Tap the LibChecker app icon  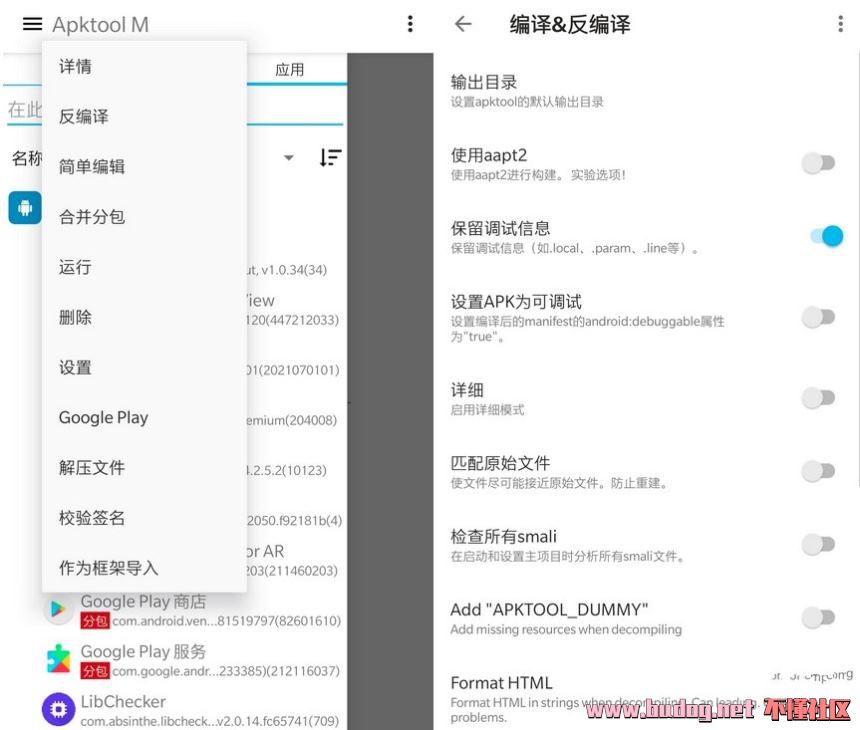(x=58, y=709)
